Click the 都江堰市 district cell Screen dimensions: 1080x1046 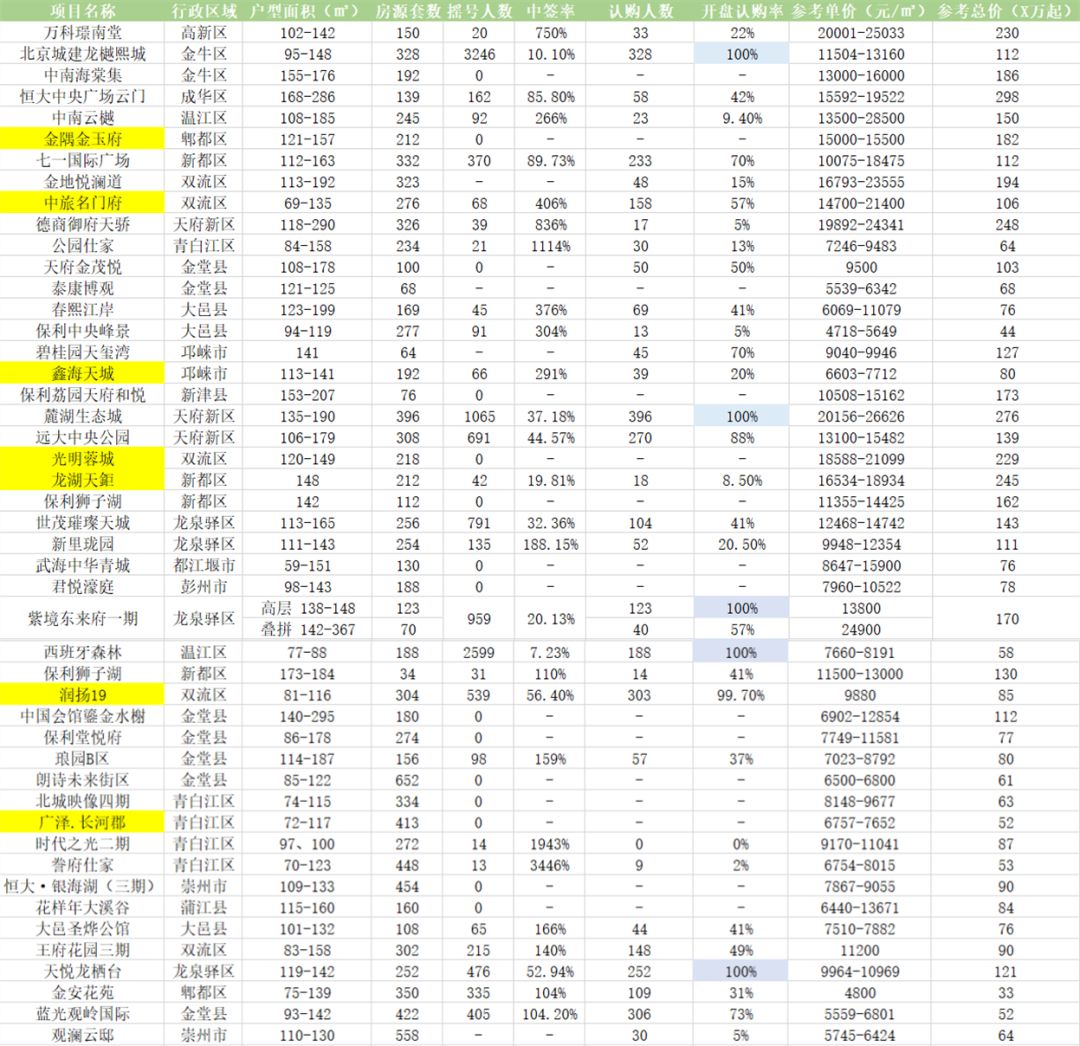[204, 565]
